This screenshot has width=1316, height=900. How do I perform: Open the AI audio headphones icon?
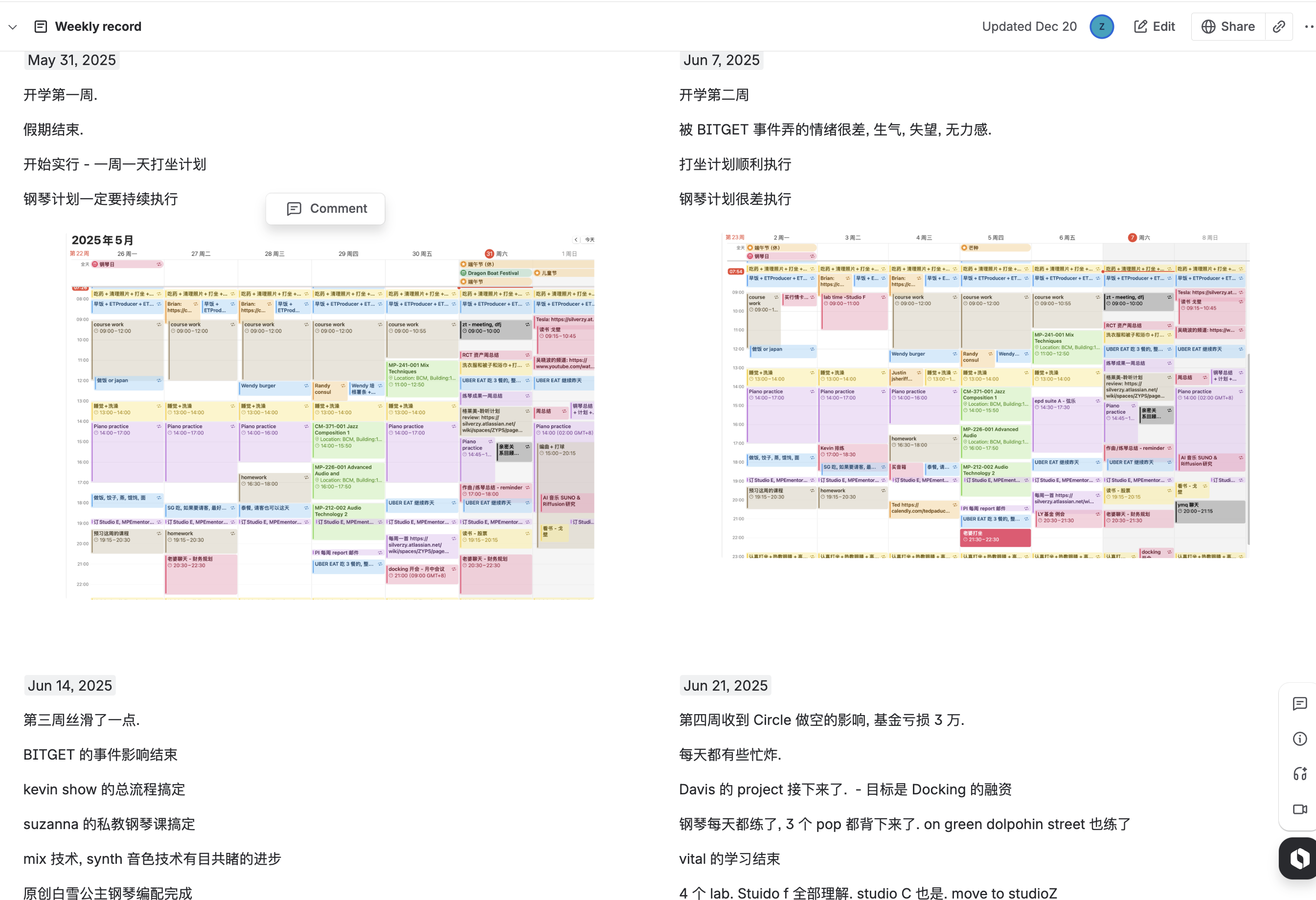pyautogui.click(x=1299, y=774)
